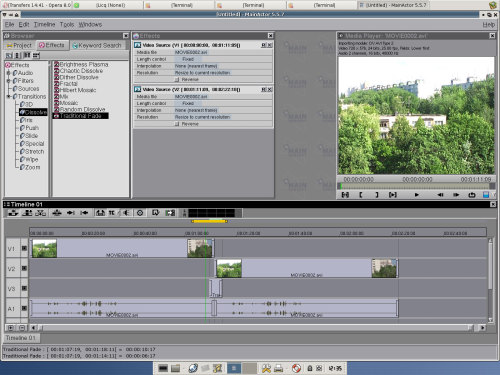Open Length control dropdown for V1 source
This screenshot has width=500, height=375.
(x=188, y=59)
